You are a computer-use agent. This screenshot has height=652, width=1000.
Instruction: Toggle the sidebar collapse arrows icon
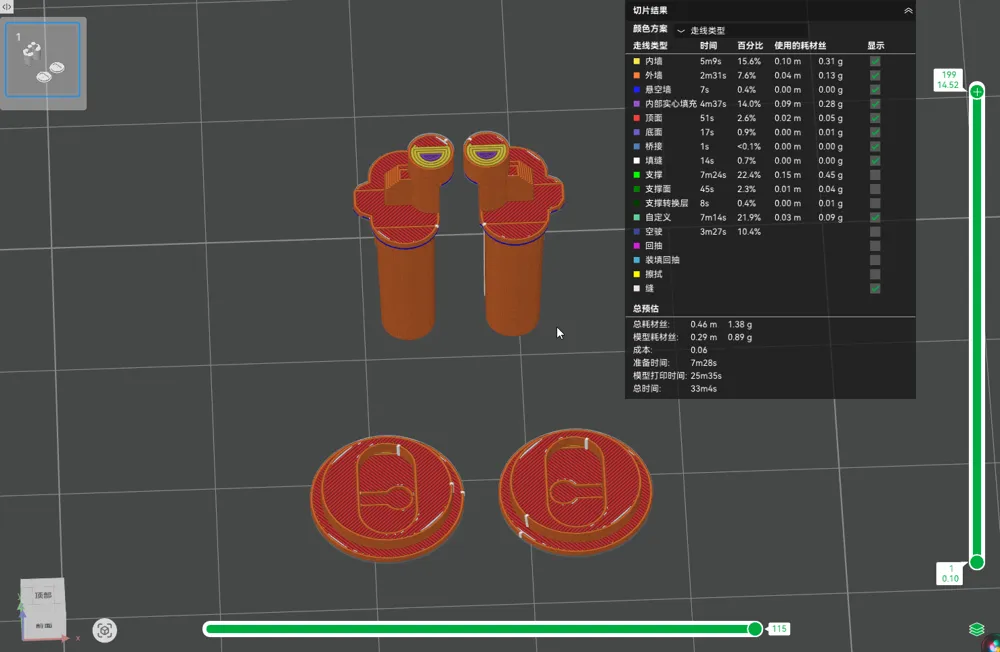[x=6, y=6]
